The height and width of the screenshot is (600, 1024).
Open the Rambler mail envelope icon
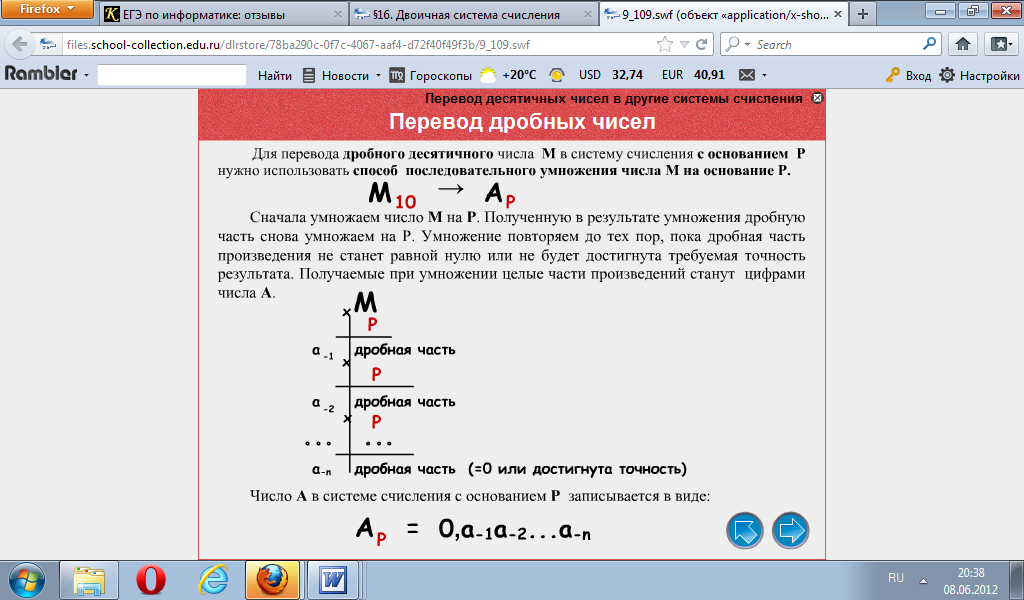point(746,75)
